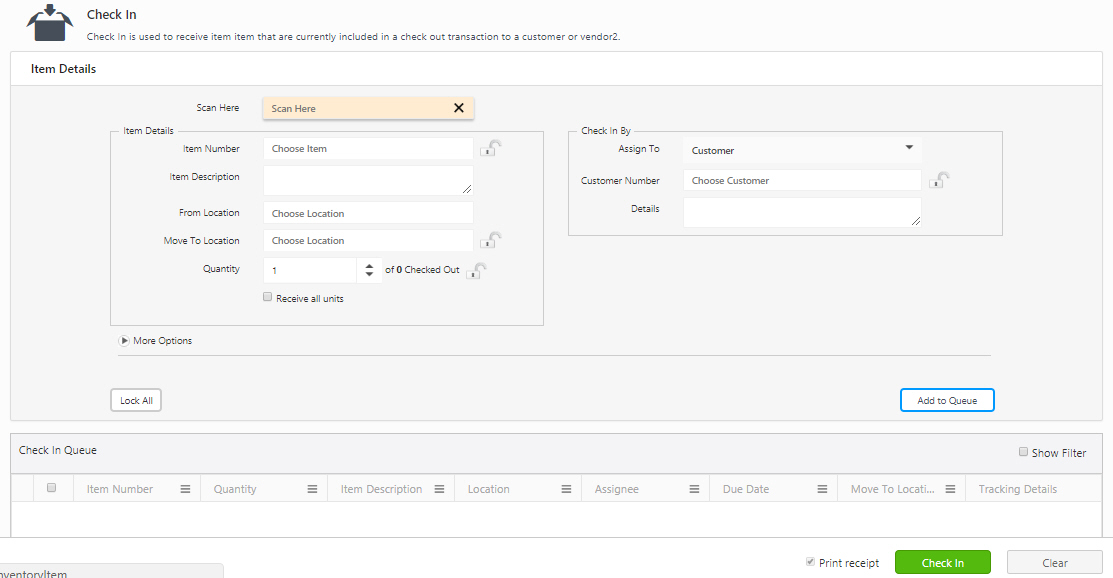Screen dimensions: 1113x578
Task: Sort by the Item Description column header
Action: point(381,489)
